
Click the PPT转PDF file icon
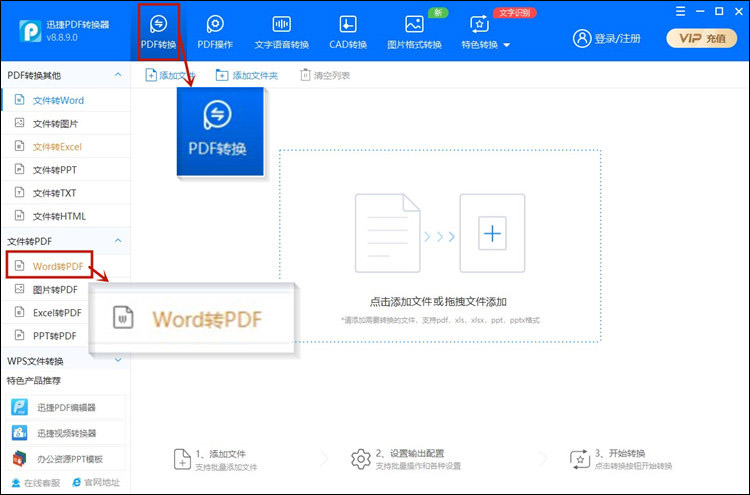tap(20, 335)
